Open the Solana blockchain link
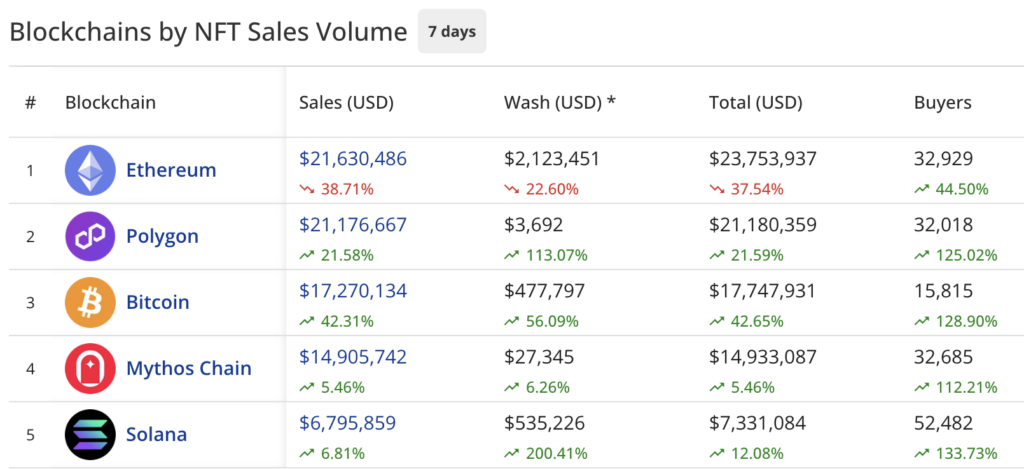Image resolution: width=1024 pixels, height=469 pixels. click(x=156, y=434)
